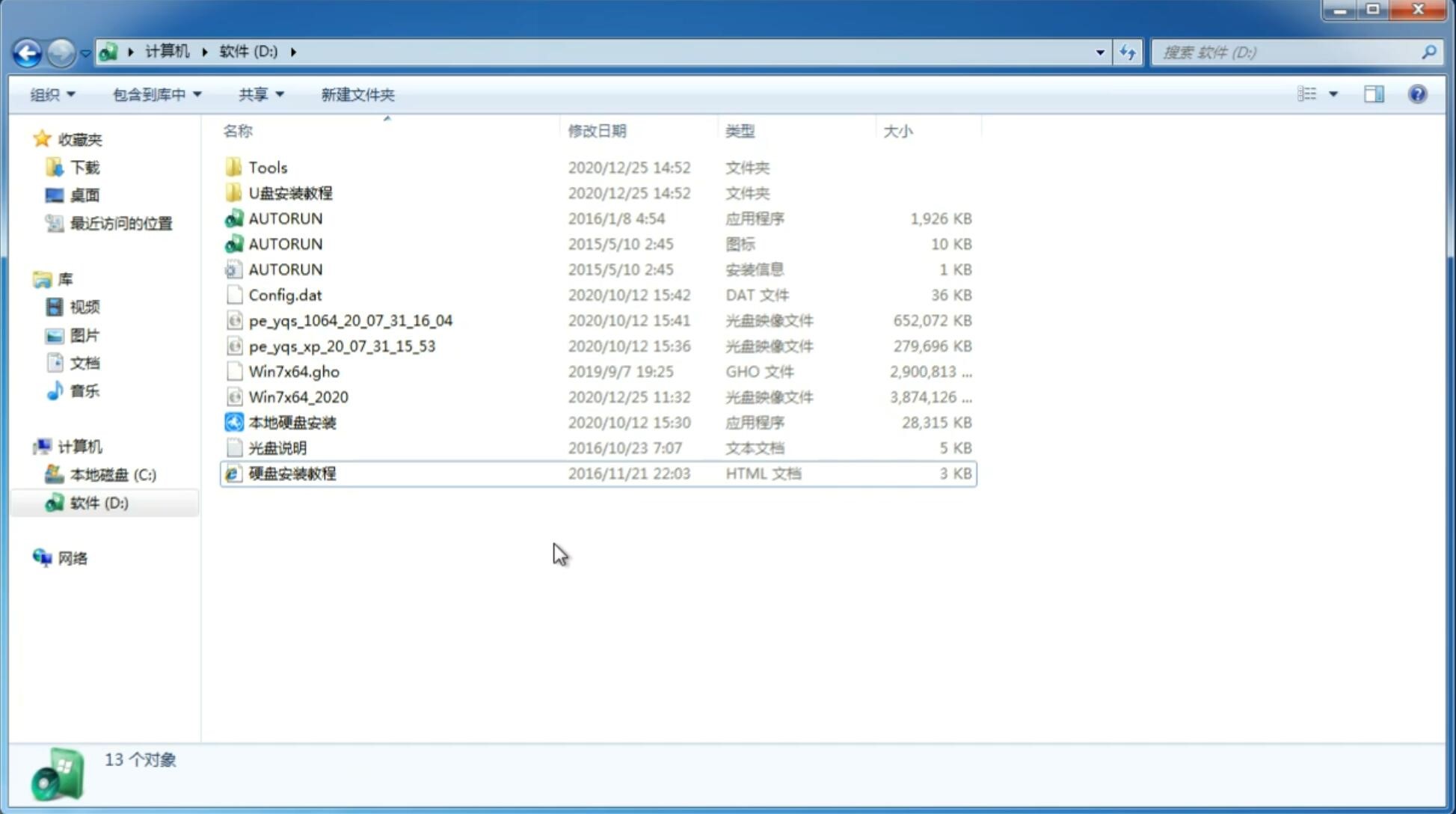
Task: Open Config.dat configuration file
Action: [284, 294]
